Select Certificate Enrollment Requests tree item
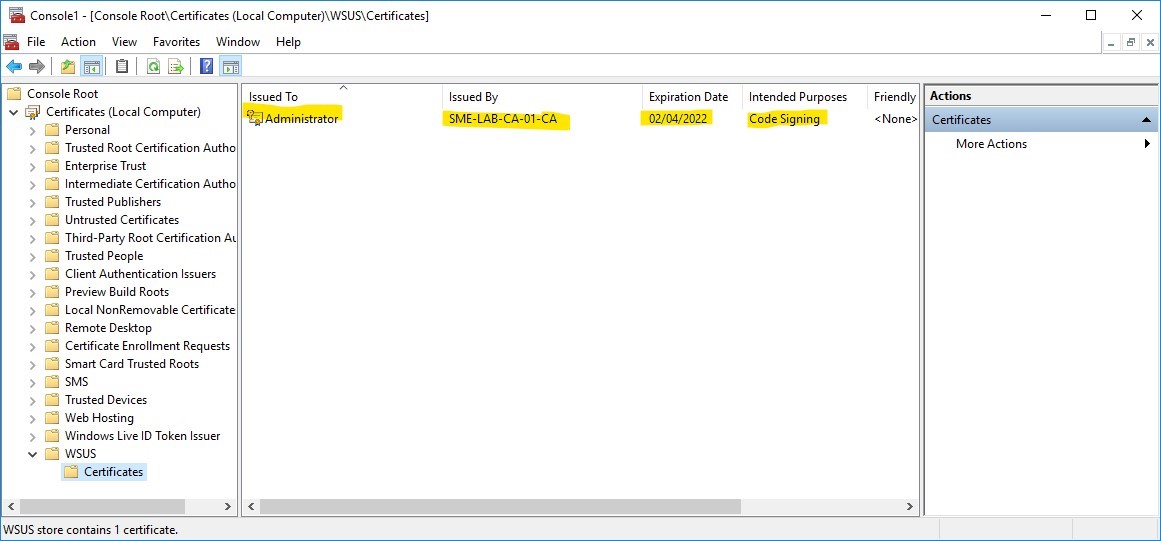Screen dimensions: 1161x541 (147, 346)
